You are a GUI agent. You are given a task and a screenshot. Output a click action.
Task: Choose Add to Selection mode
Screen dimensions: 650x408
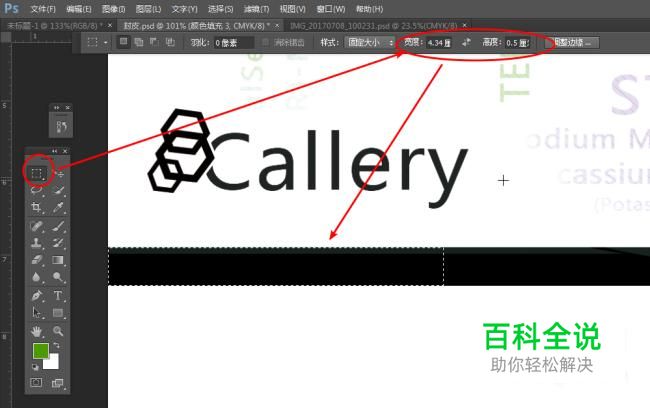point(139,42)
